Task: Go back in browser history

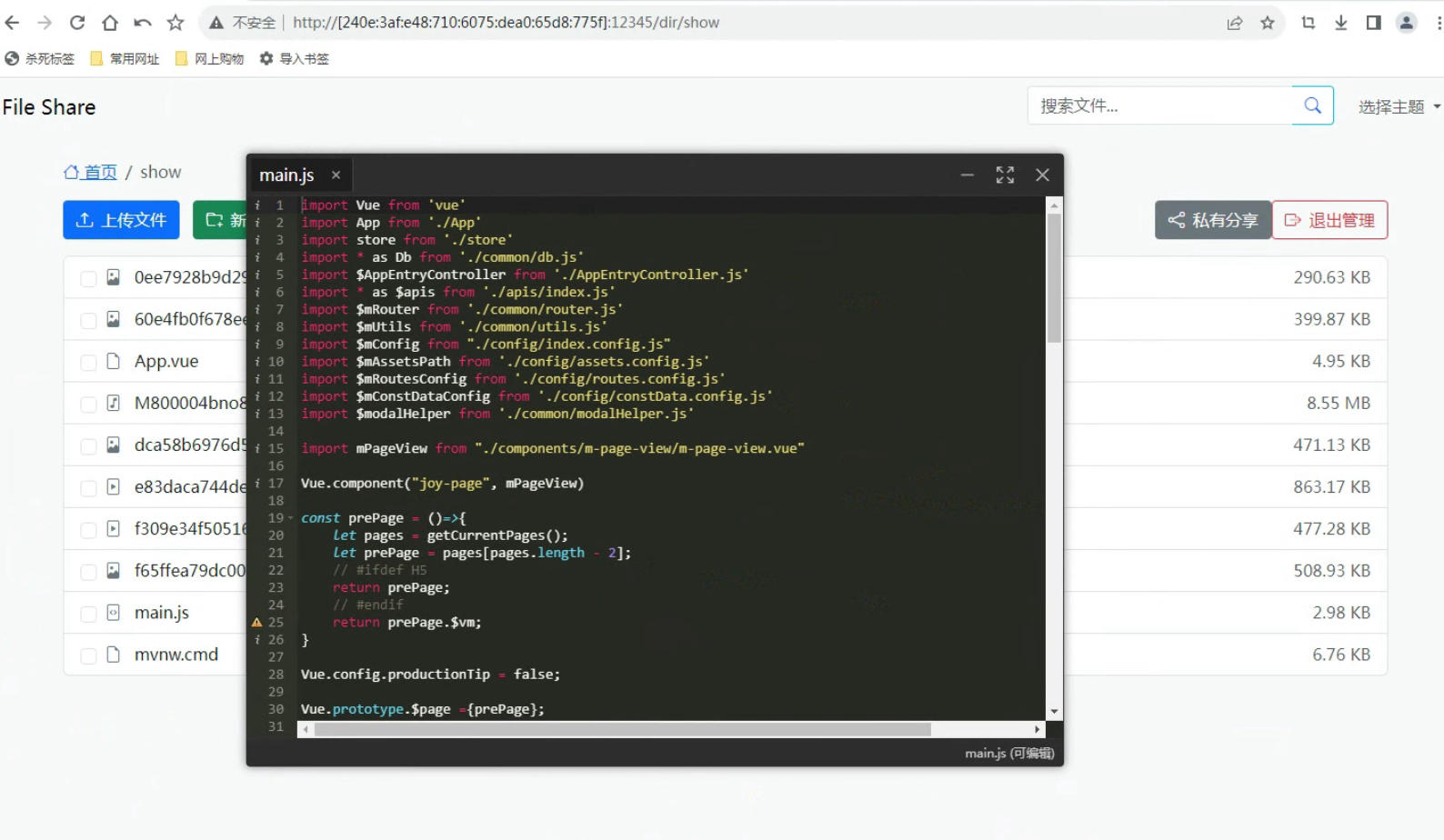Action: tap(12, 23)
